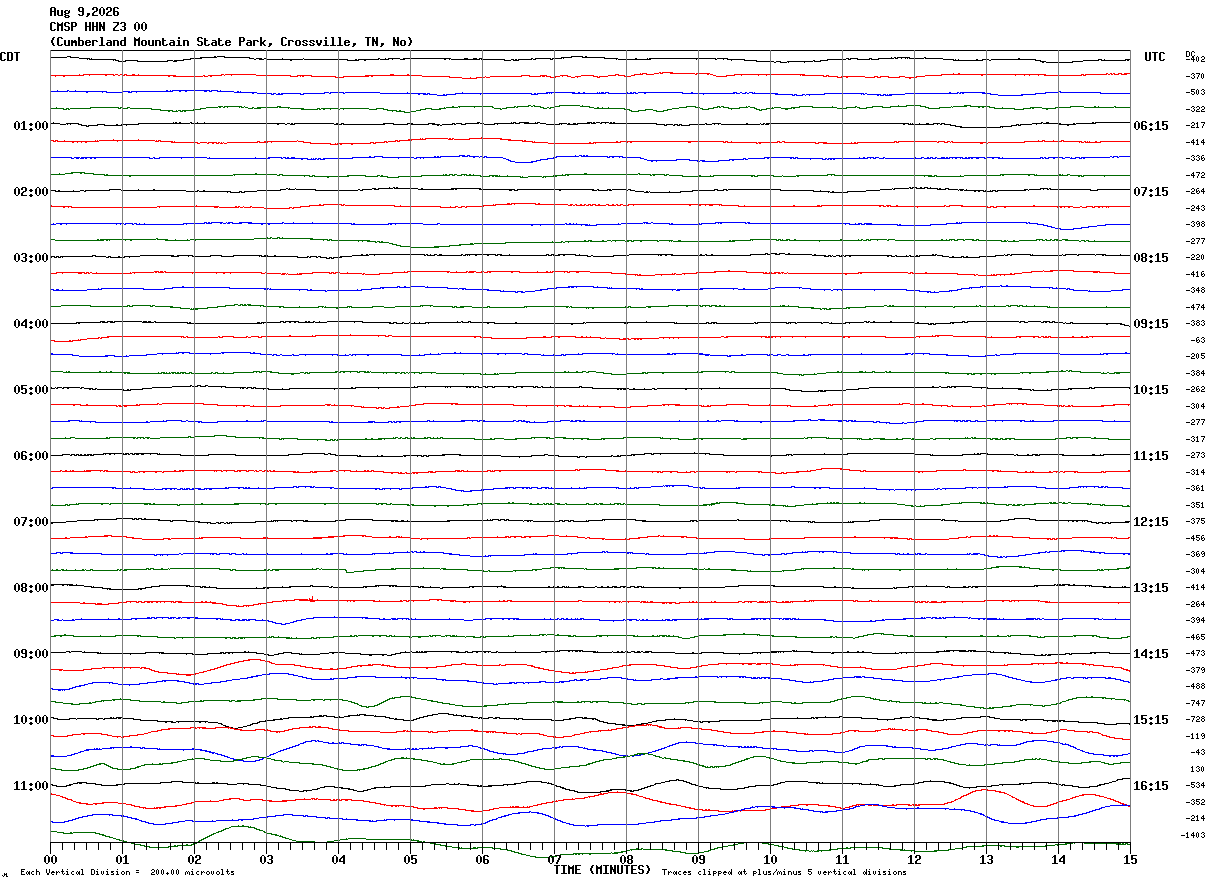Viewport: 1210px width, 886px height.
Task: Click the DC offset value '-375'
Action: click(1195, 521)
